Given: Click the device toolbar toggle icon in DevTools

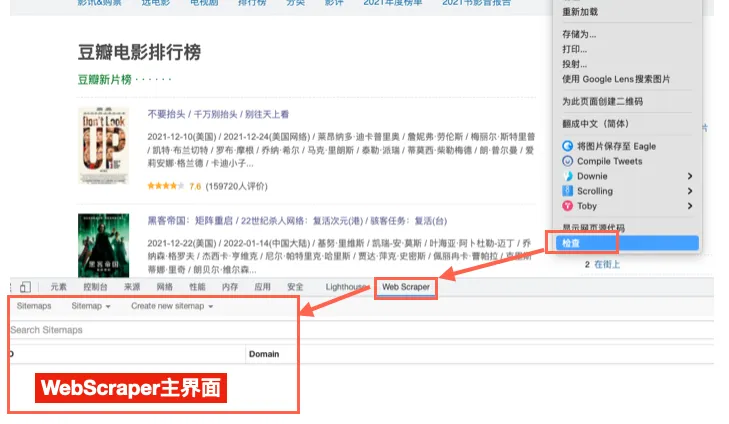Looking at the screenshot, I should [x=25, y=287].
